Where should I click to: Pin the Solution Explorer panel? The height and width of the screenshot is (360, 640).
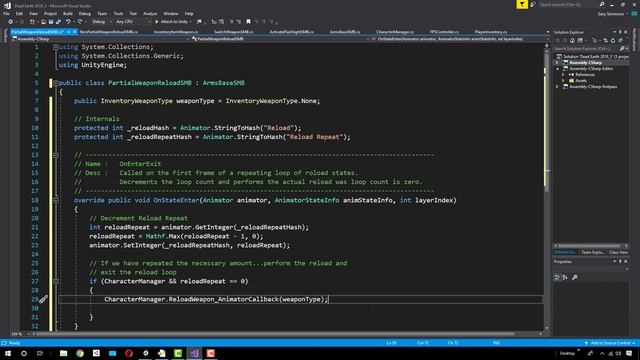pos(620,32)
